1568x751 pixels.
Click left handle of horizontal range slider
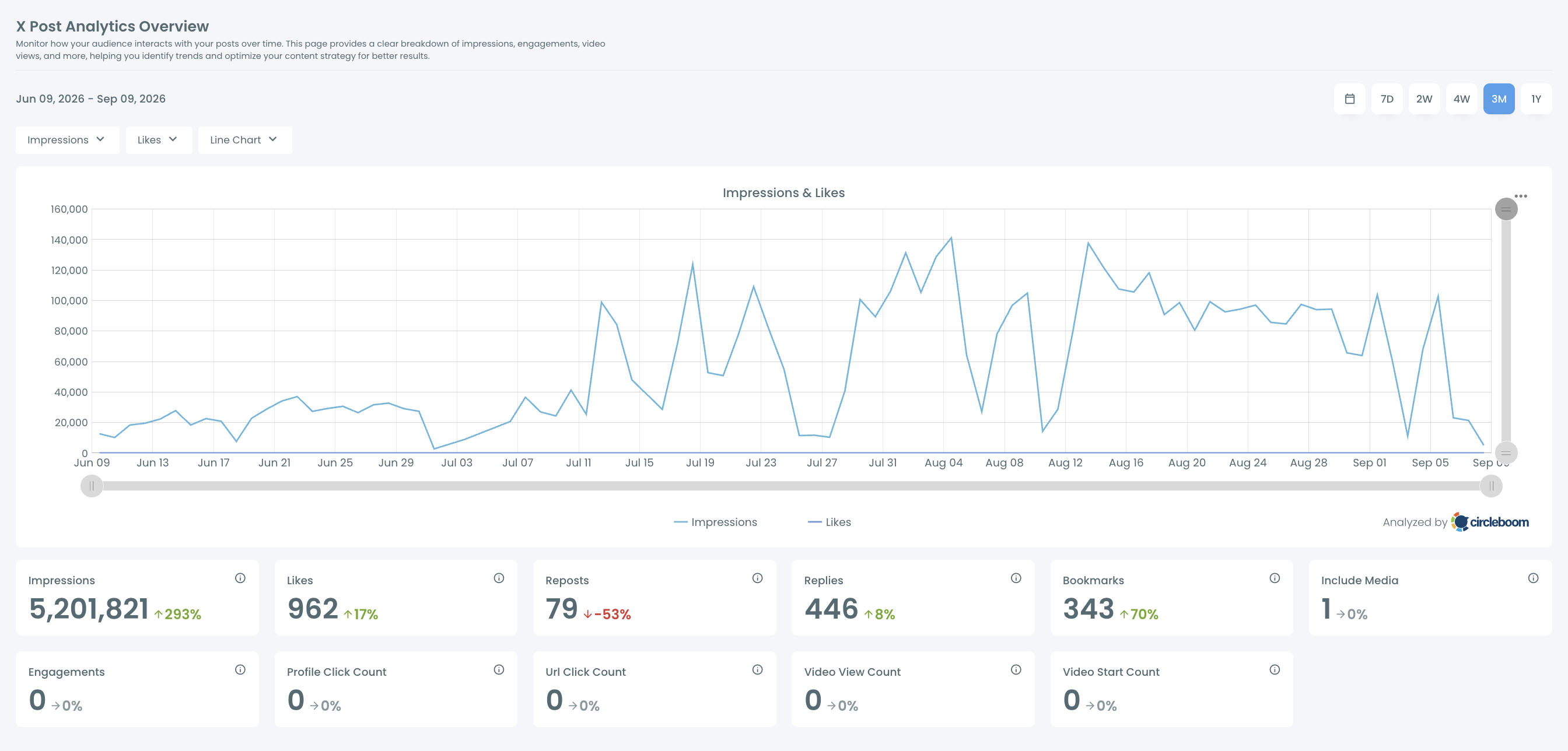(92, 486)
